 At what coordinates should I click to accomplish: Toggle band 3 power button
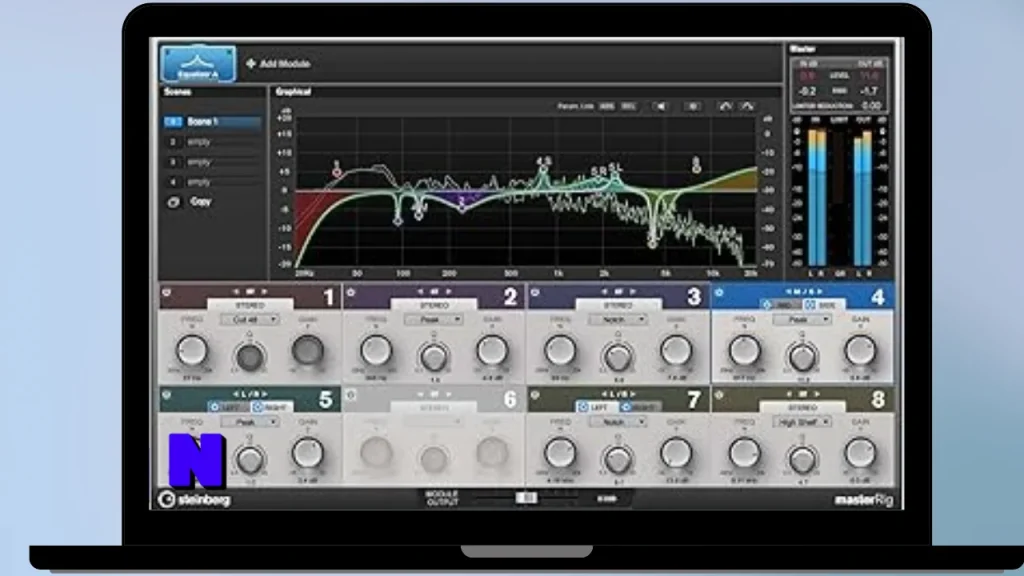pyautogui.click(x=535, y=293)
